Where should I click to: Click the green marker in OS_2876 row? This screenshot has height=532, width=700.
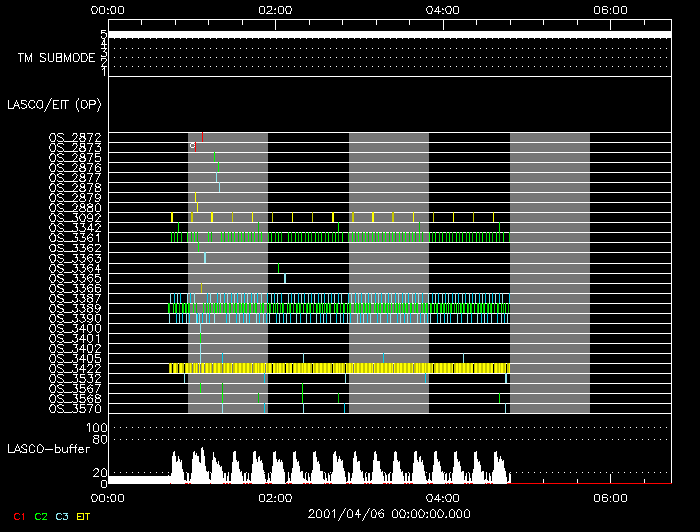tap(218, 167)
